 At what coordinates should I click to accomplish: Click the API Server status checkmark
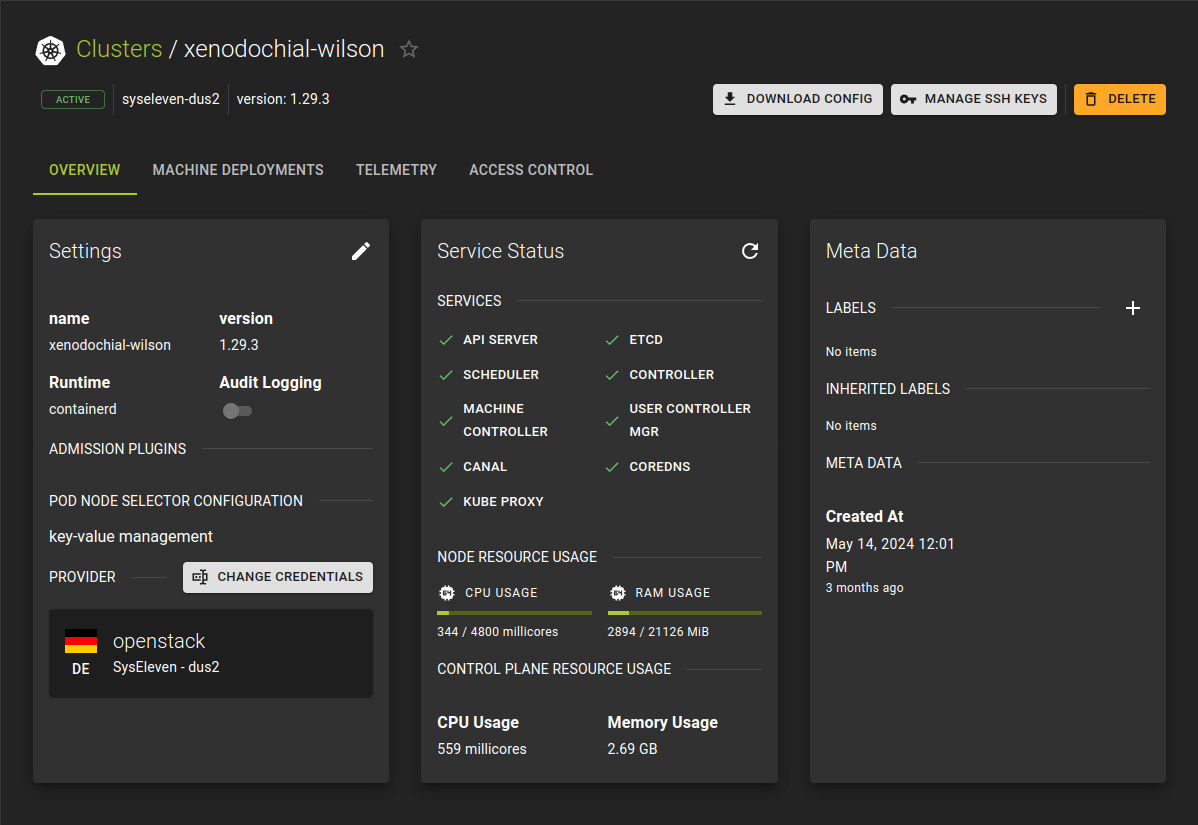(447, 340)
